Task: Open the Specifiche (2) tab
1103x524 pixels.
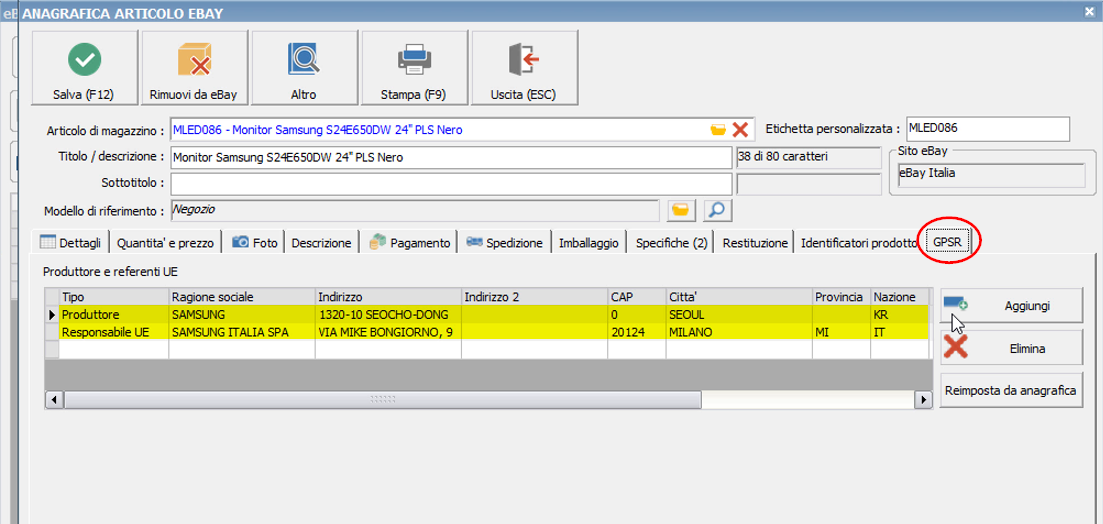Action: [x=671, y=243]
